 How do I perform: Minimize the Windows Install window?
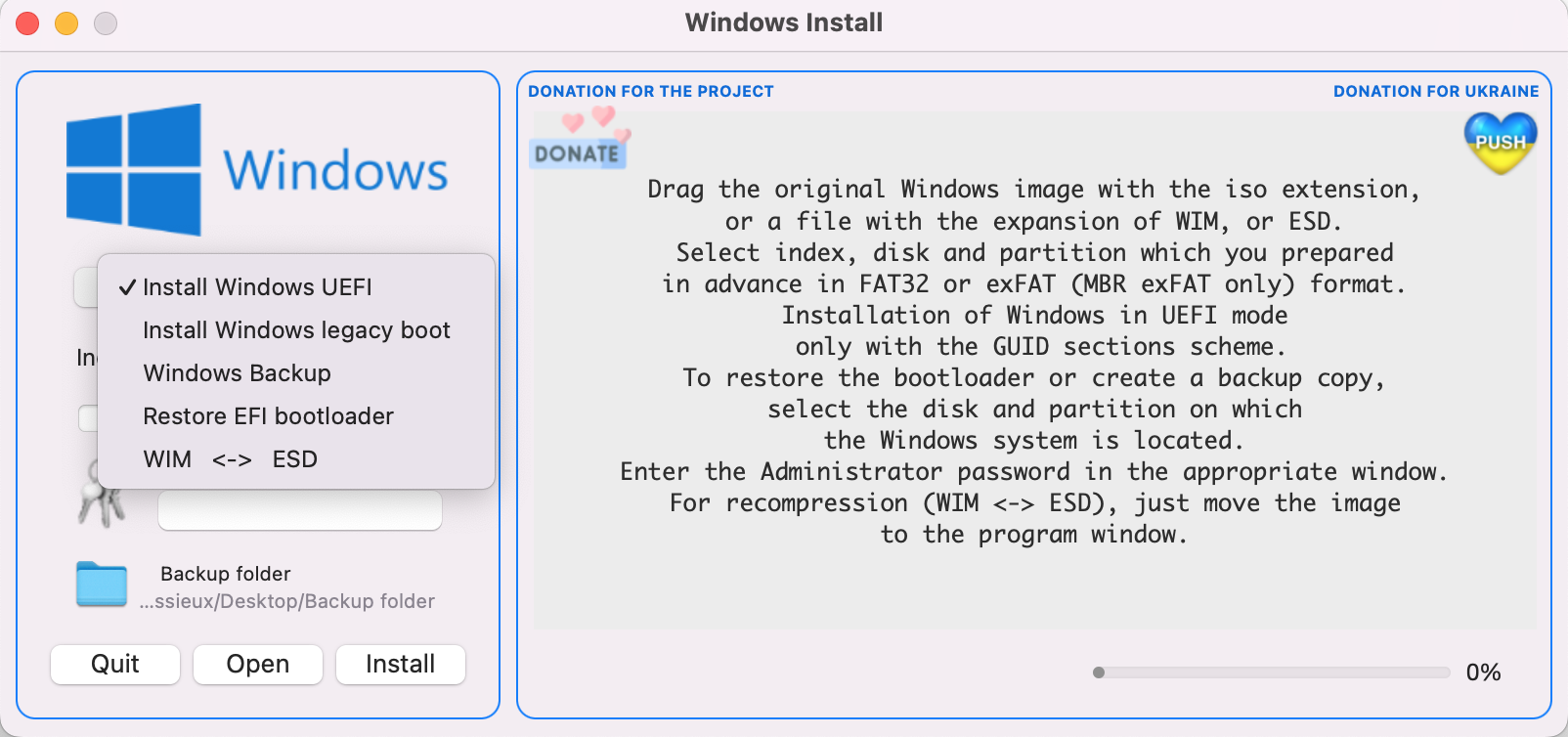(x=66, y=23)
